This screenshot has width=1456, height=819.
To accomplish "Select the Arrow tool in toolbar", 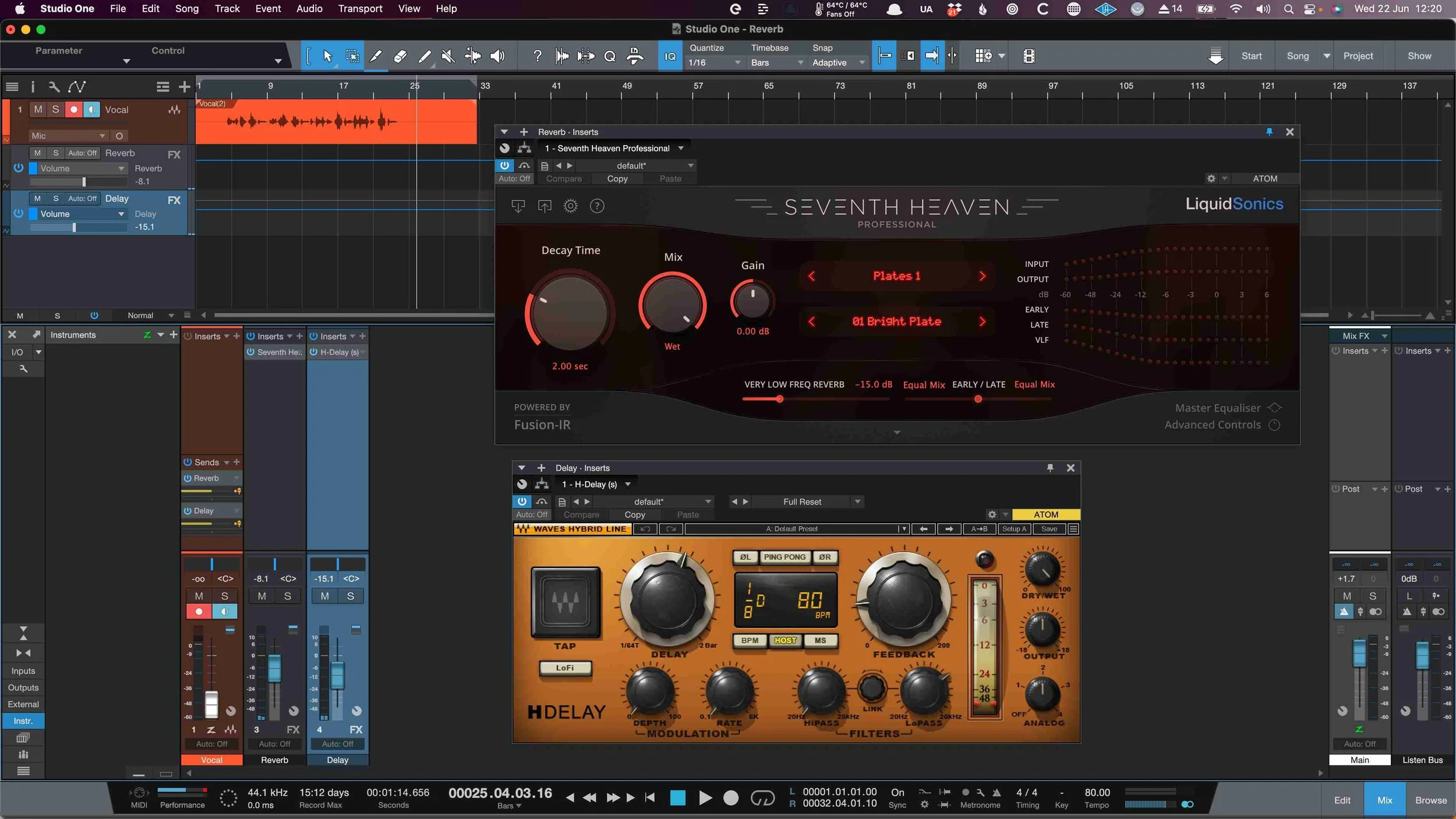I will (x=327, y=56).
